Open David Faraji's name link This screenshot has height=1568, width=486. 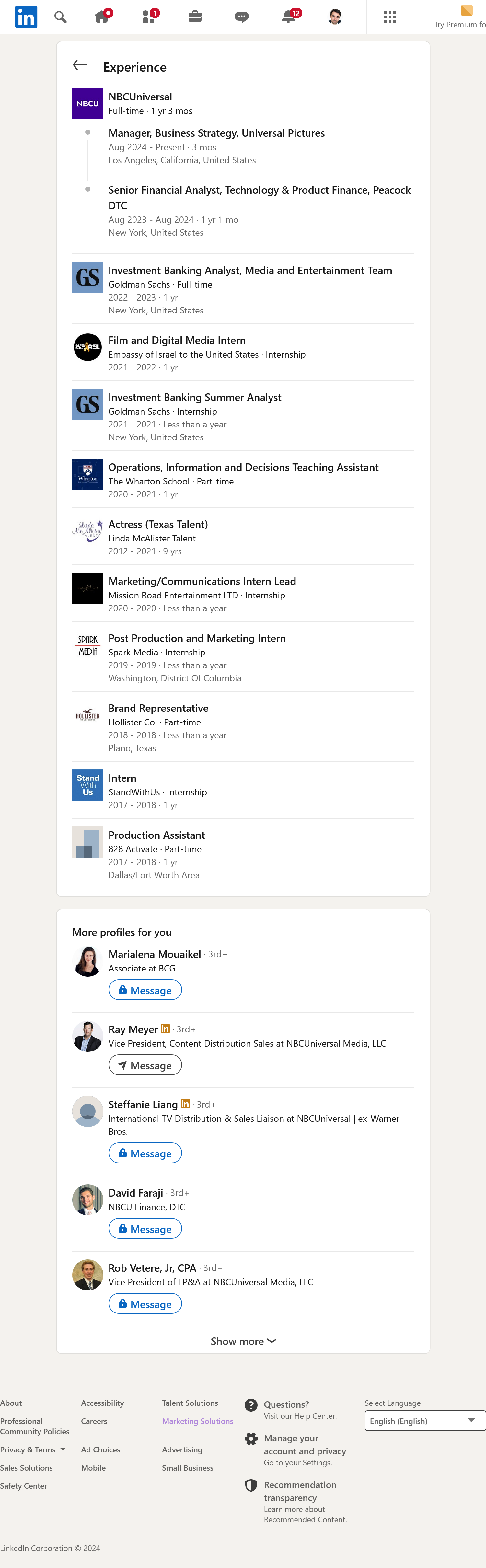[x=136, y=1192]
